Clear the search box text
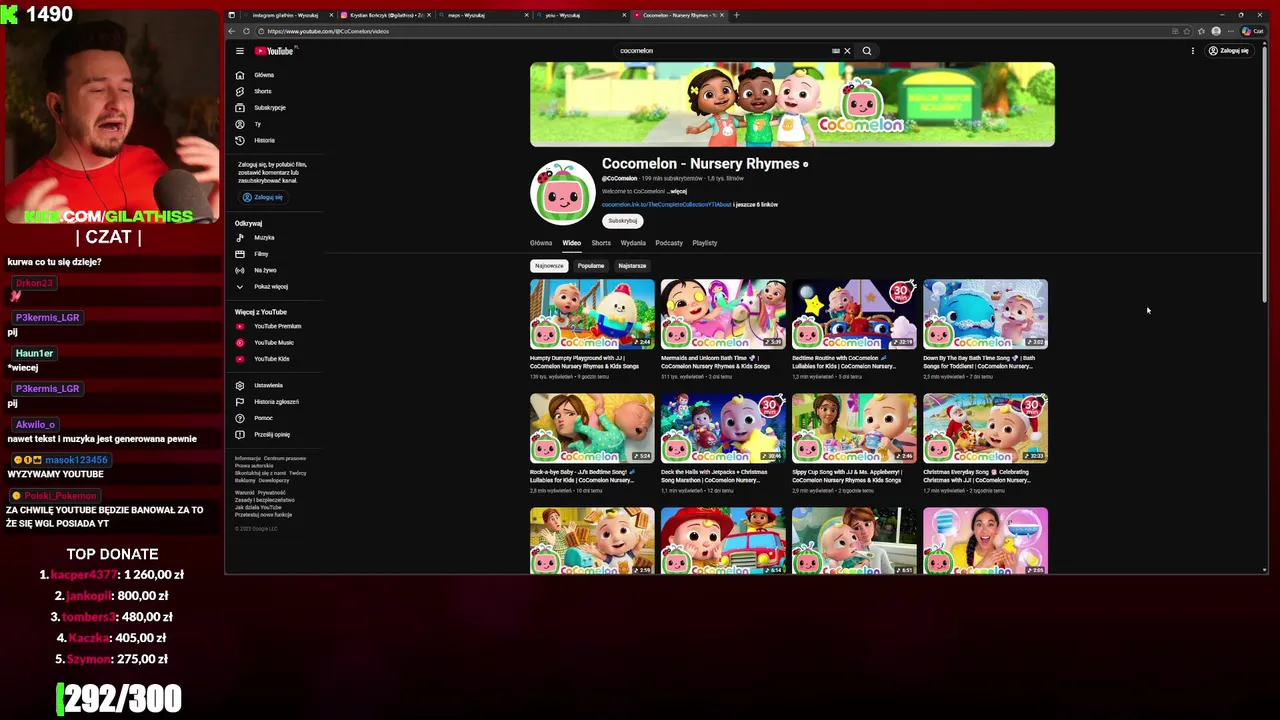Viewport: 1280px width, 720px height. 847,51
